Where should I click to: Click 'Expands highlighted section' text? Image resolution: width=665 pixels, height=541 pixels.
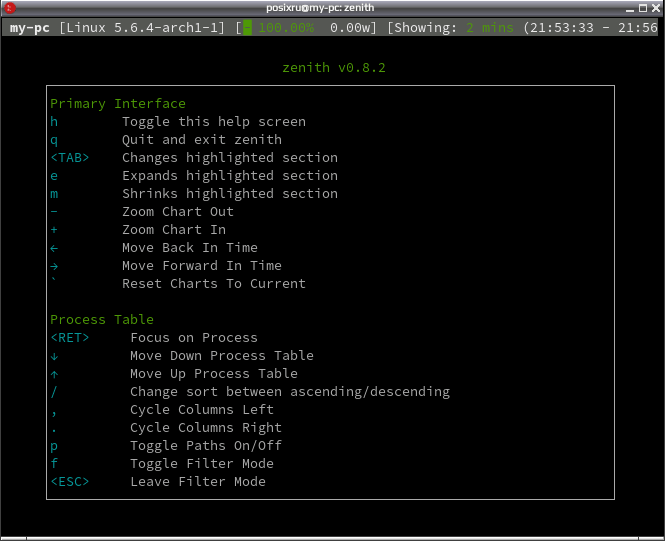click(x=230, y=176)
